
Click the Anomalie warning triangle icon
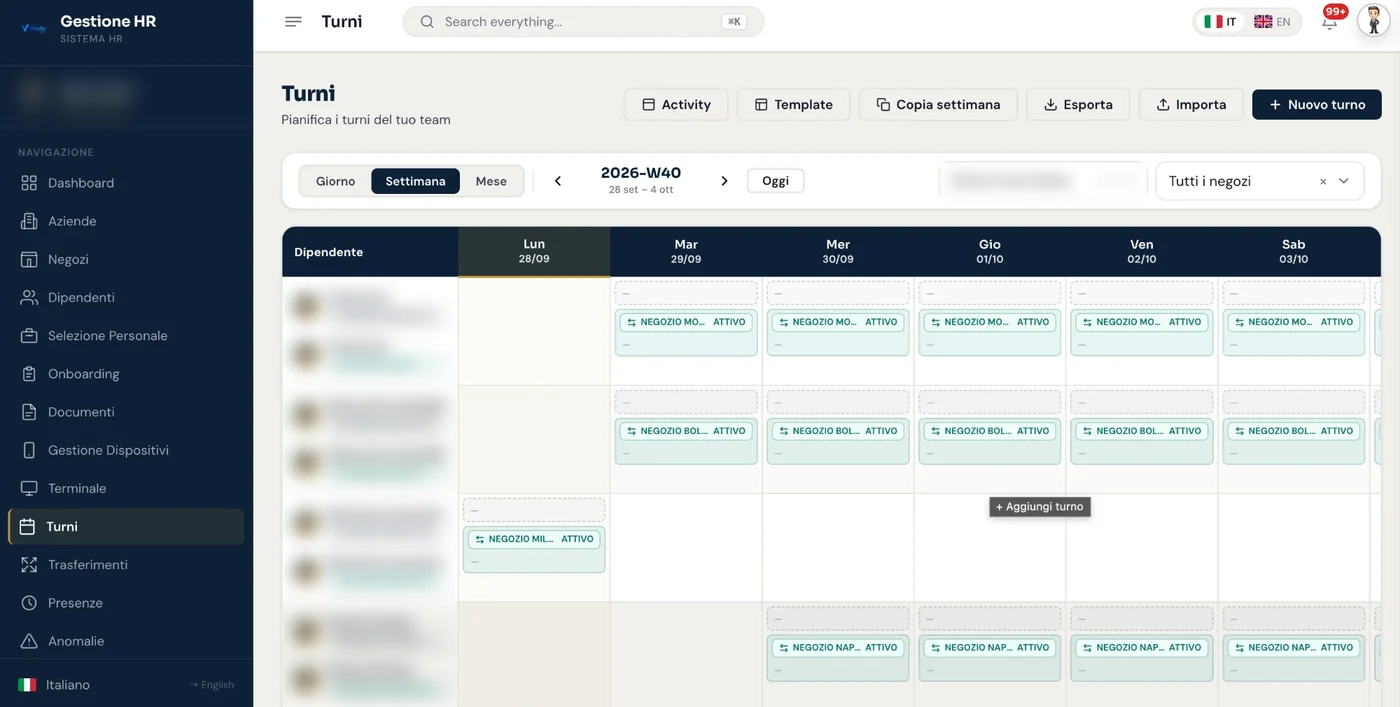[28, 641]
